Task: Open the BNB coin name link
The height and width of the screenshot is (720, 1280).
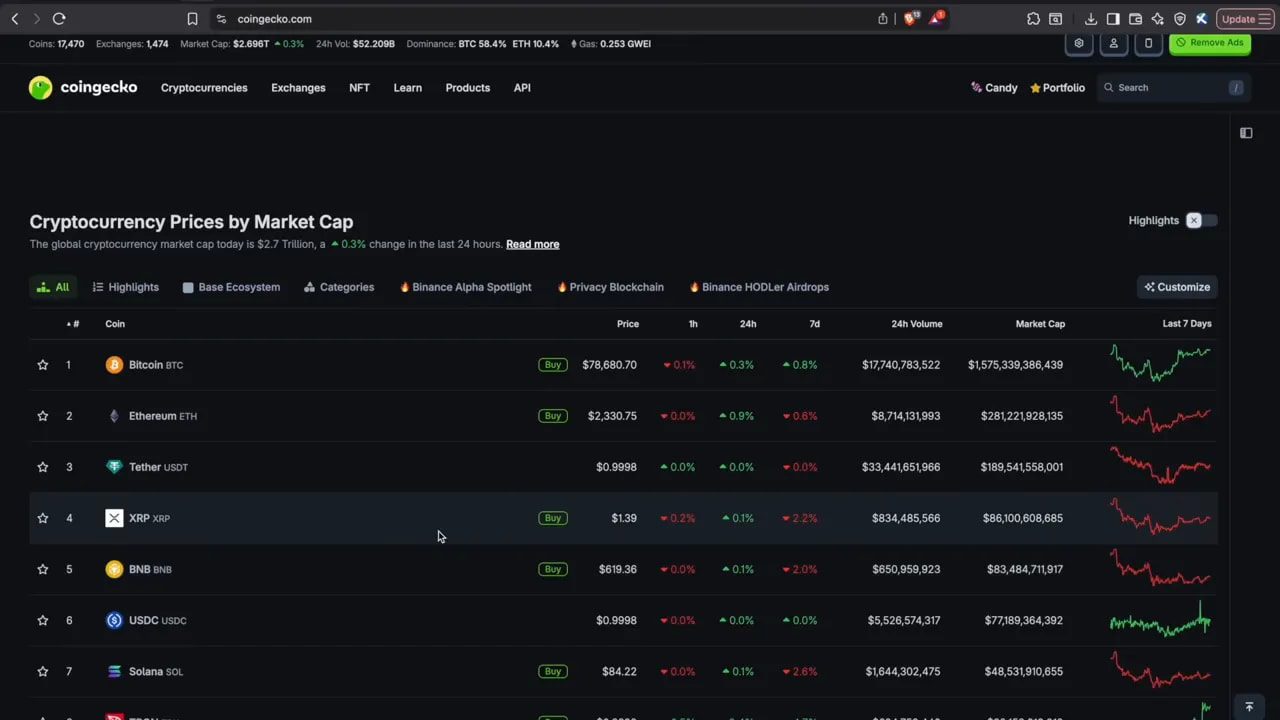Action: [139, 569]
